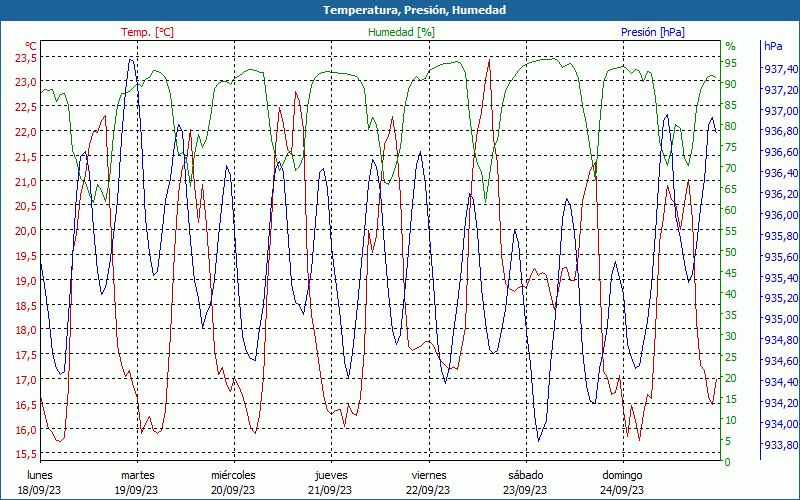Screen dimensions: 800x500
Task: Click the 23,5 temperature axis value
Action: pyautogui.click(x=26, y=58)
